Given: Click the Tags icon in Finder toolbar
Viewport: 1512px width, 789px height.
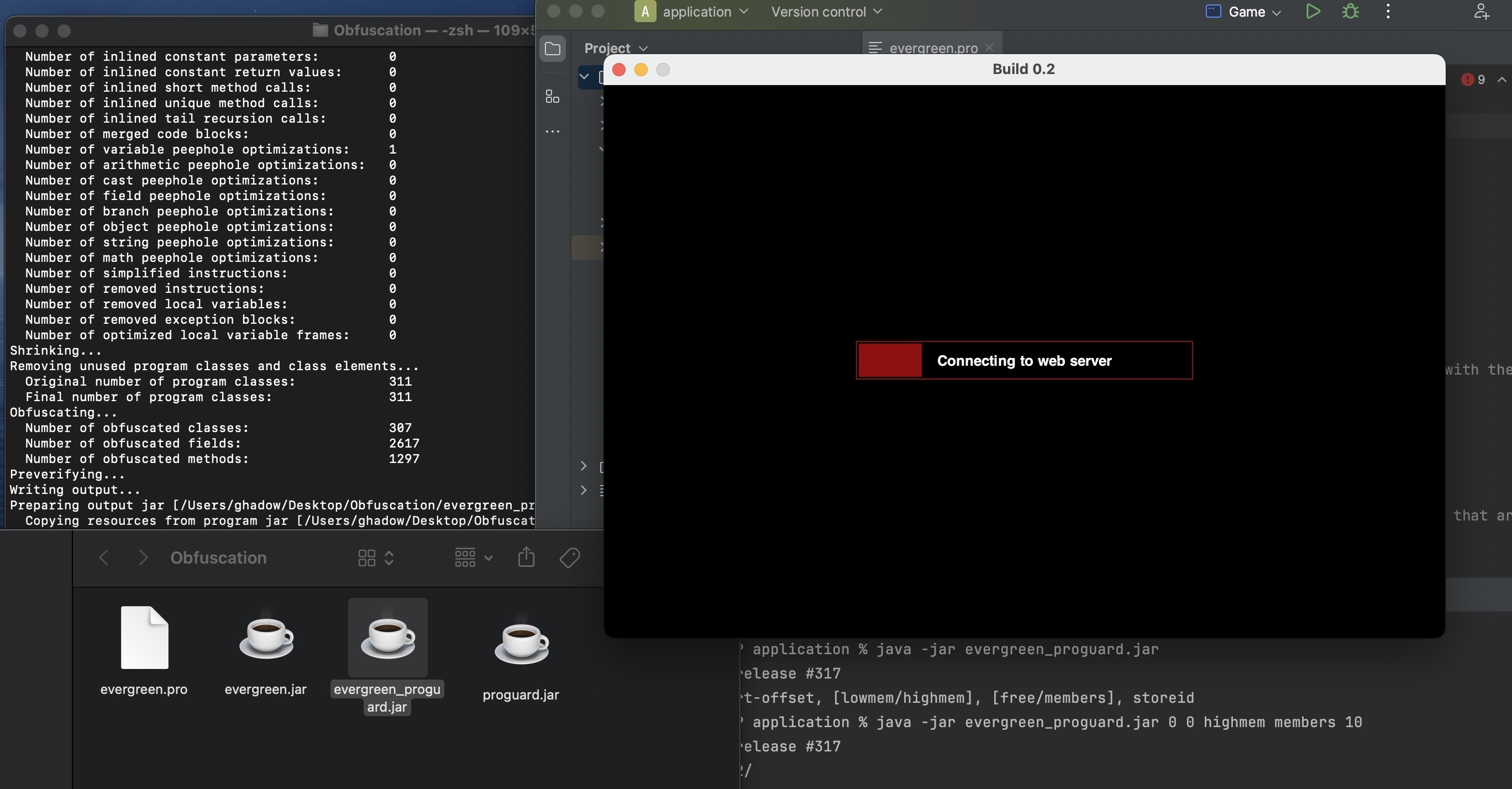Looking at the screenshot, I should [569, 557].
